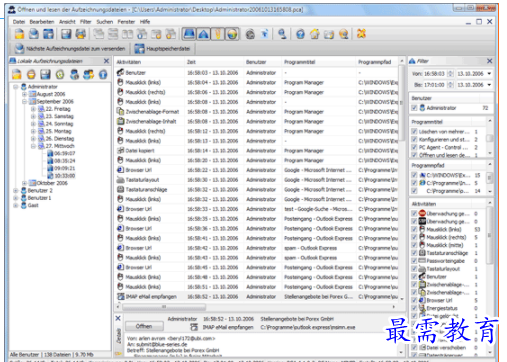
Task: Click the two-users icon in local records panel
Action: (88, 74)
